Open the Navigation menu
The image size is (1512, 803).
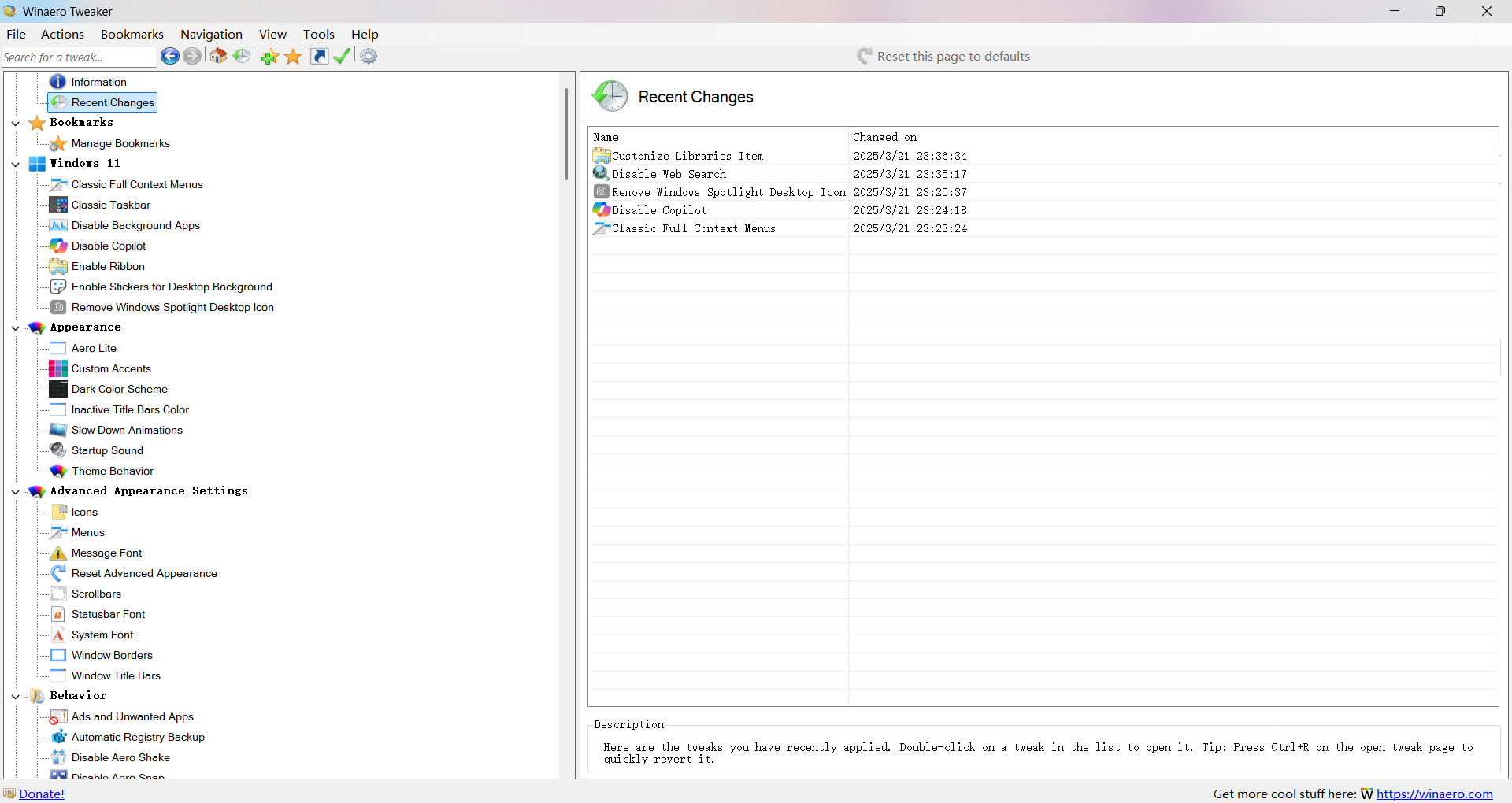click(x=211, y=34)
